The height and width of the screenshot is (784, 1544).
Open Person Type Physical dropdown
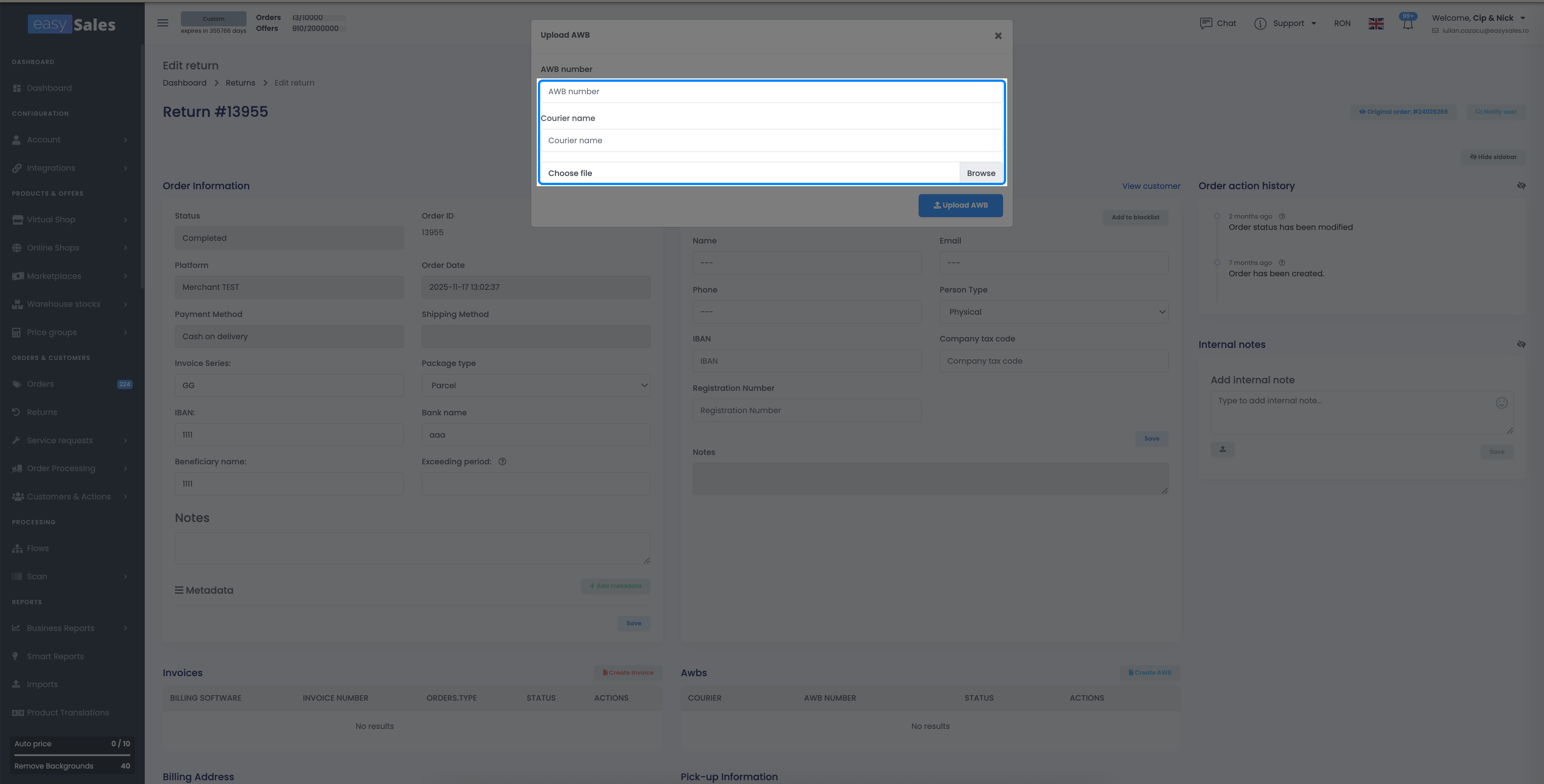pos(1053,312)
